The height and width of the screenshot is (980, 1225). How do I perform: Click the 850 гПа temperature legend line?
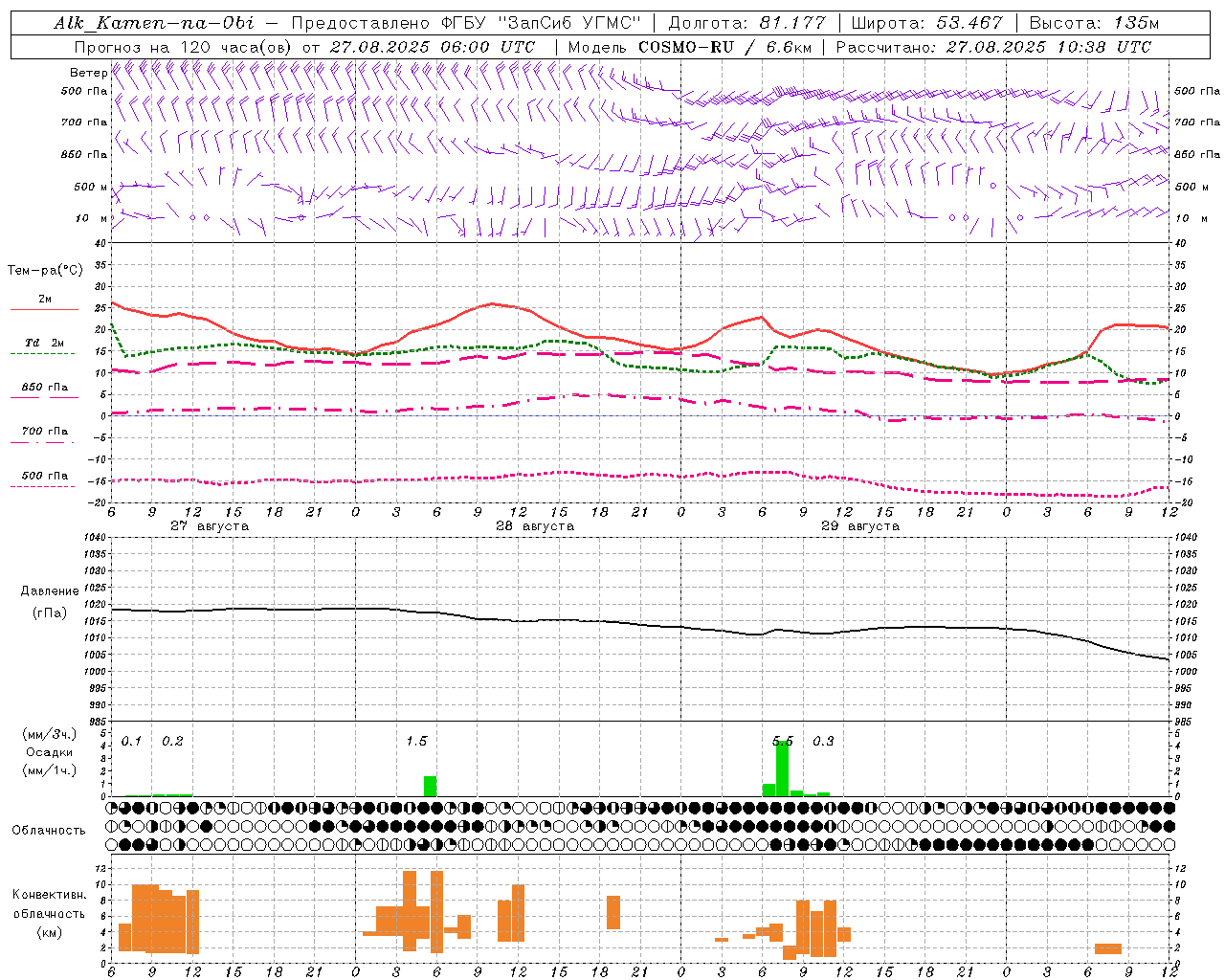(x=44, y=397)
